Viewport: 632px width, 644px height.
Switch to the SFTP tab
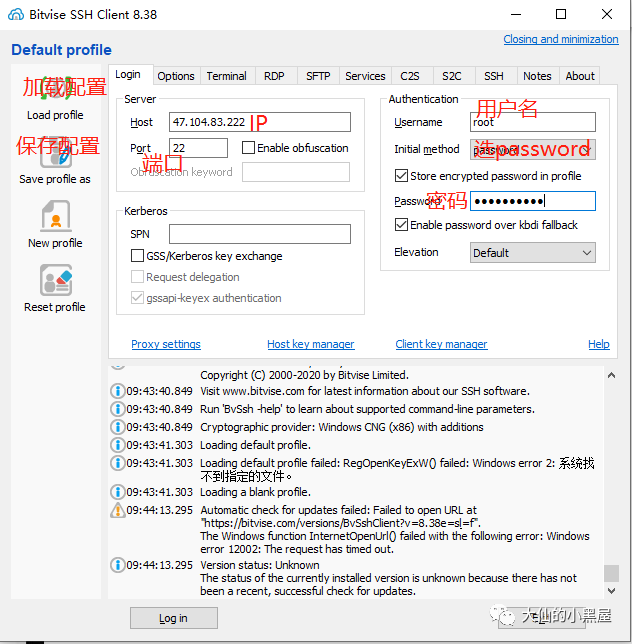click(318, 76)
